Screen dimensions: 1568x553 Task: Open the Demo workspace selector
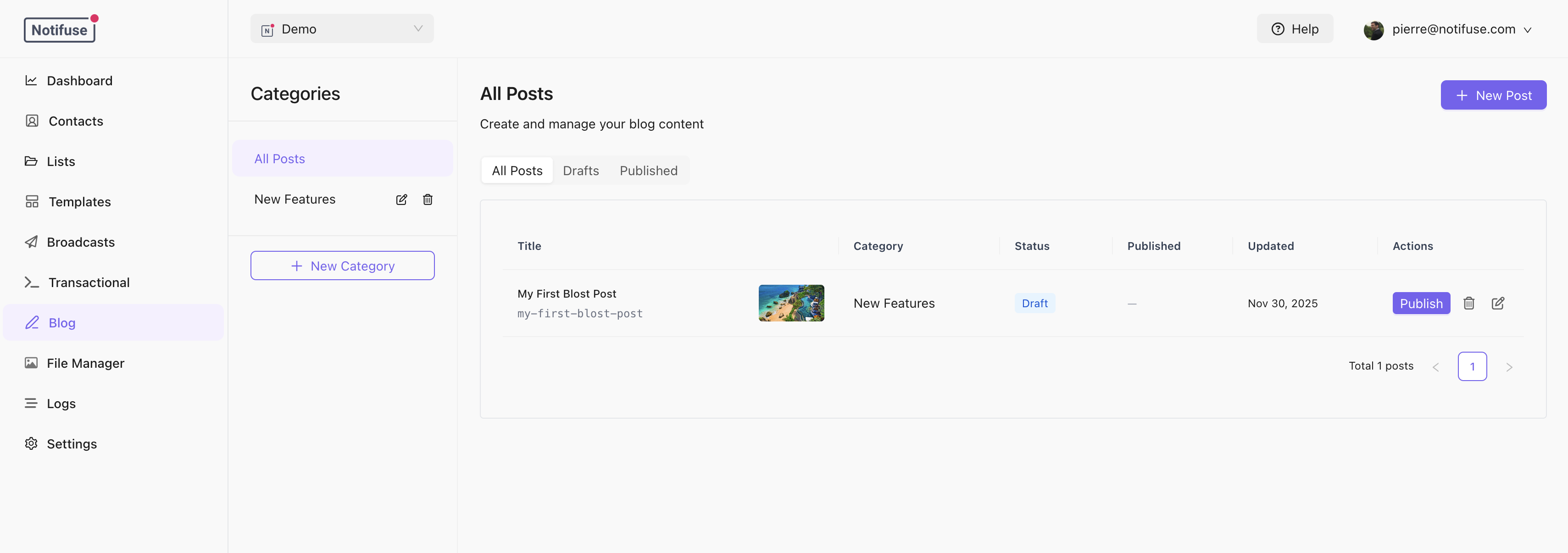coord(341,28)
